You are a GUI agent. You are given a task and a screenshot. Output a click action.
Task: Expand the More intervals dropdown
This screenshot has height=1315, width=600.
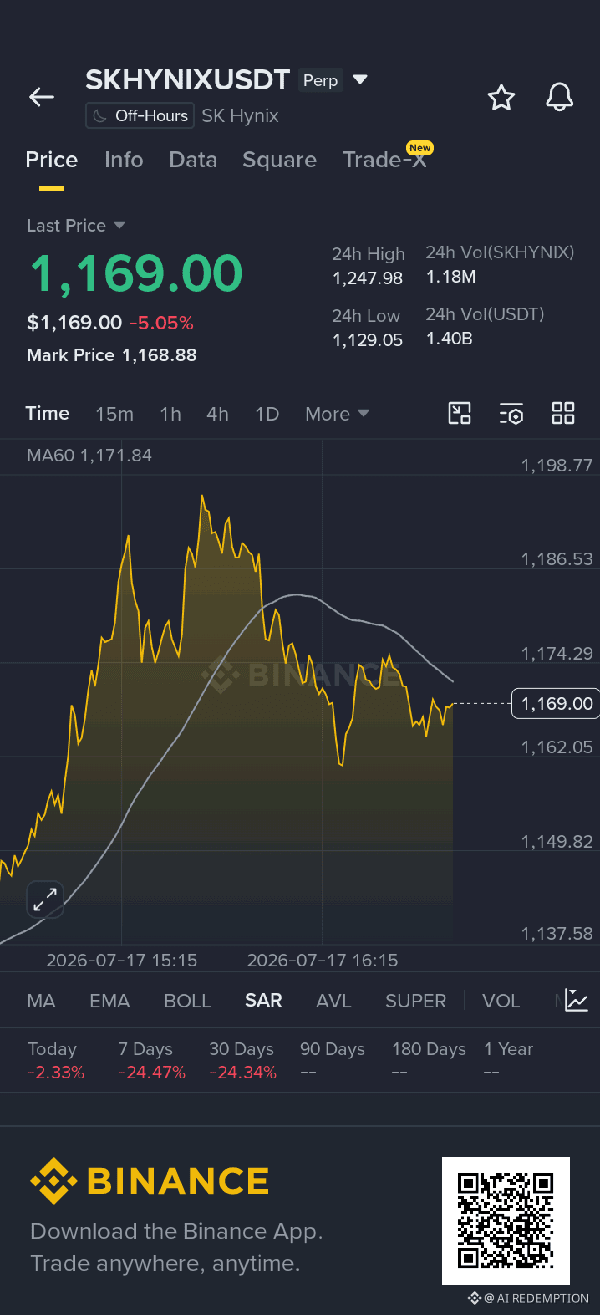click(x=337, y=414)
